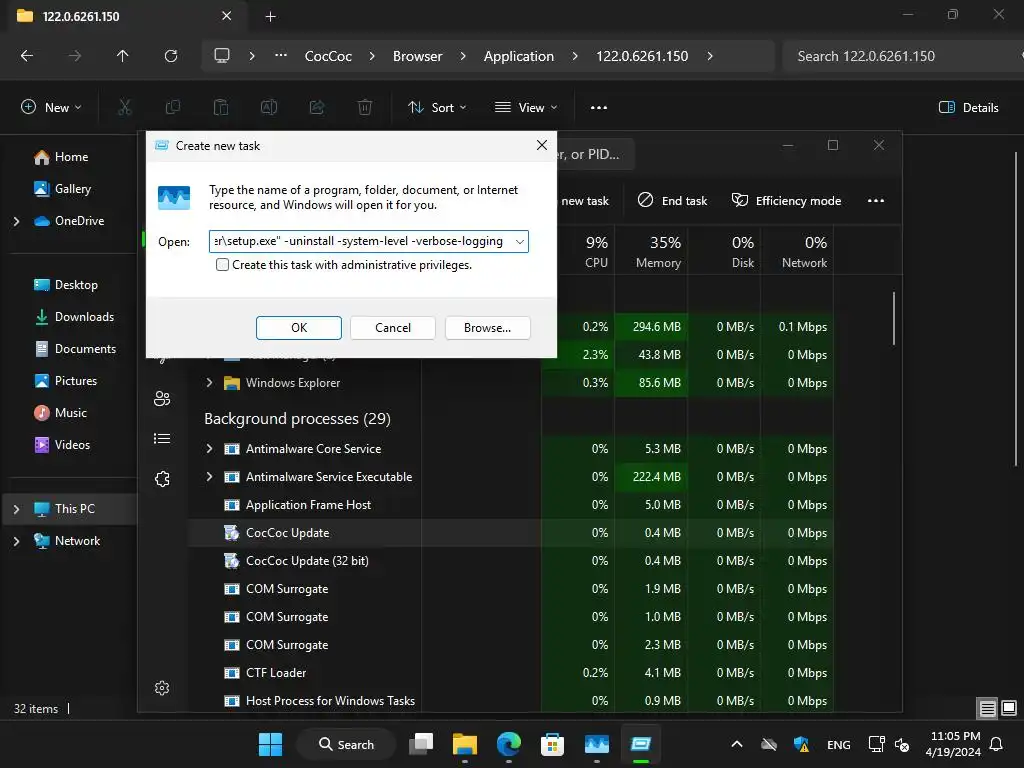
Task: Expand Antimalware Service Executable row
Action: (209, 477)
